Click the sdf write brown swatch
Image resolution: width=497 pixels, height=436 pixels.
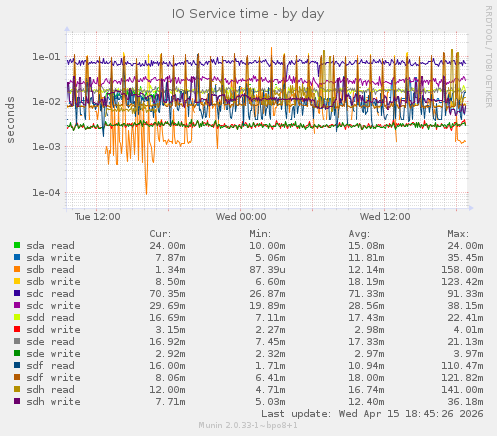(17, 377)
